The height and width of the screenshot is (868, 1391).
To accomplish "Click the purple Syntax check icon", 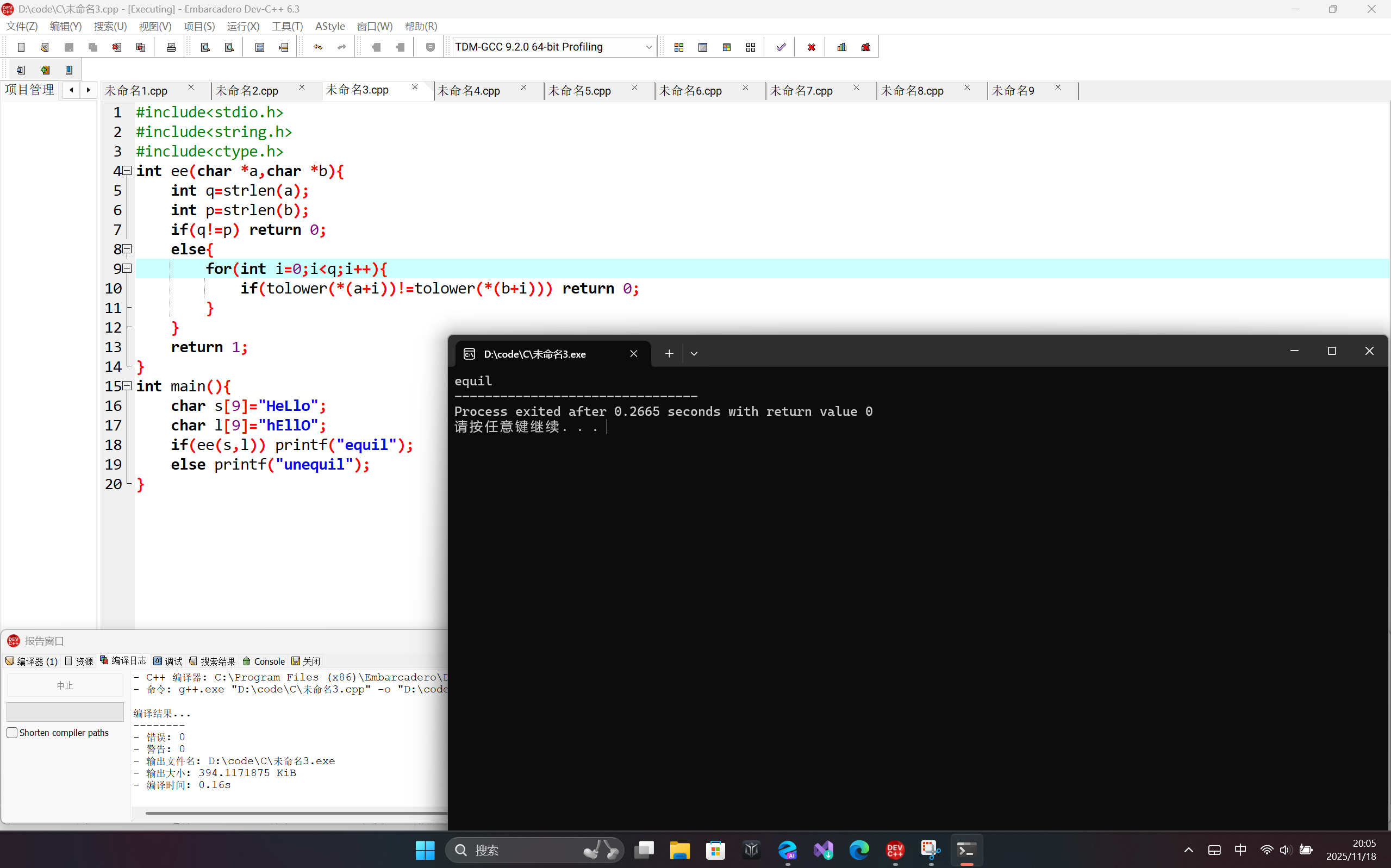I will point(781,47).
